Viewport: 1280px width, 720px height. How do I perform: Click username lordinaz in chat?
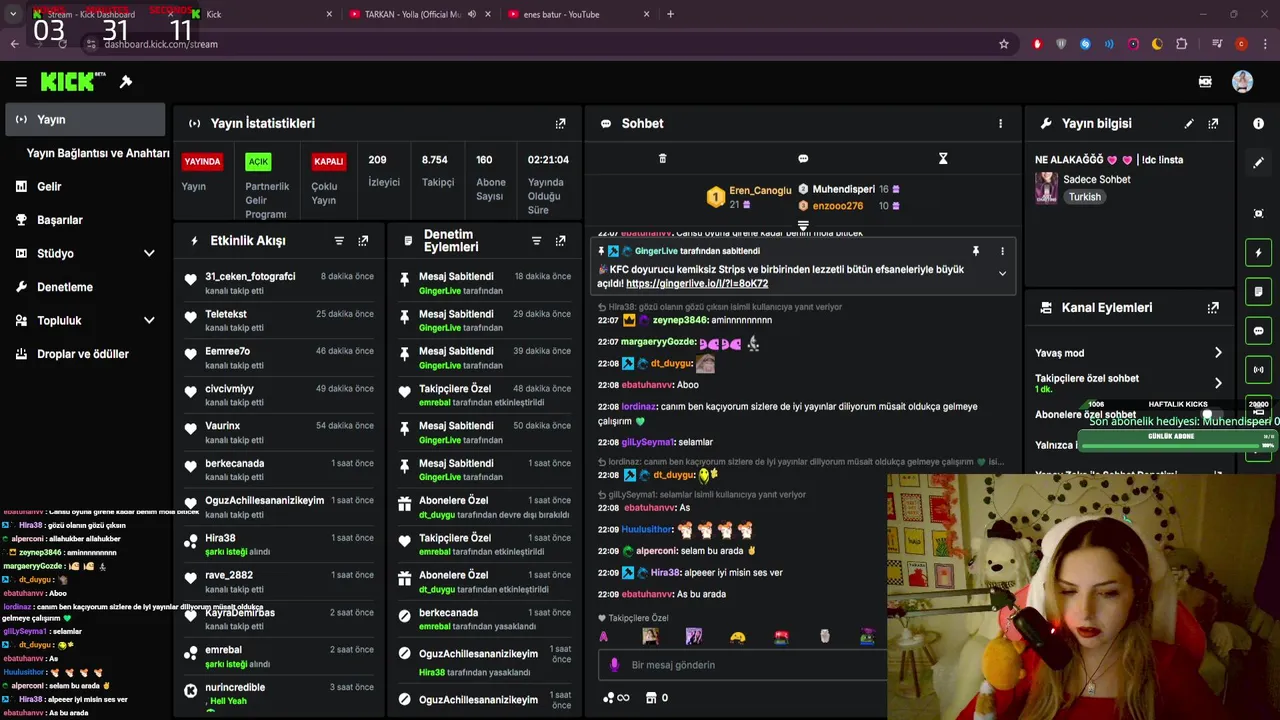coord(637,407)
